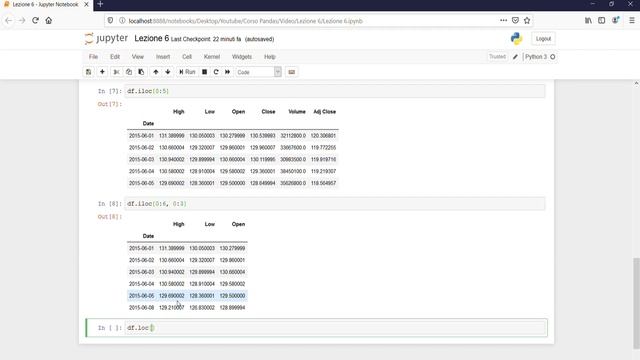
Task: Click the Out[8] output prompt
Action: click(109, 217)
